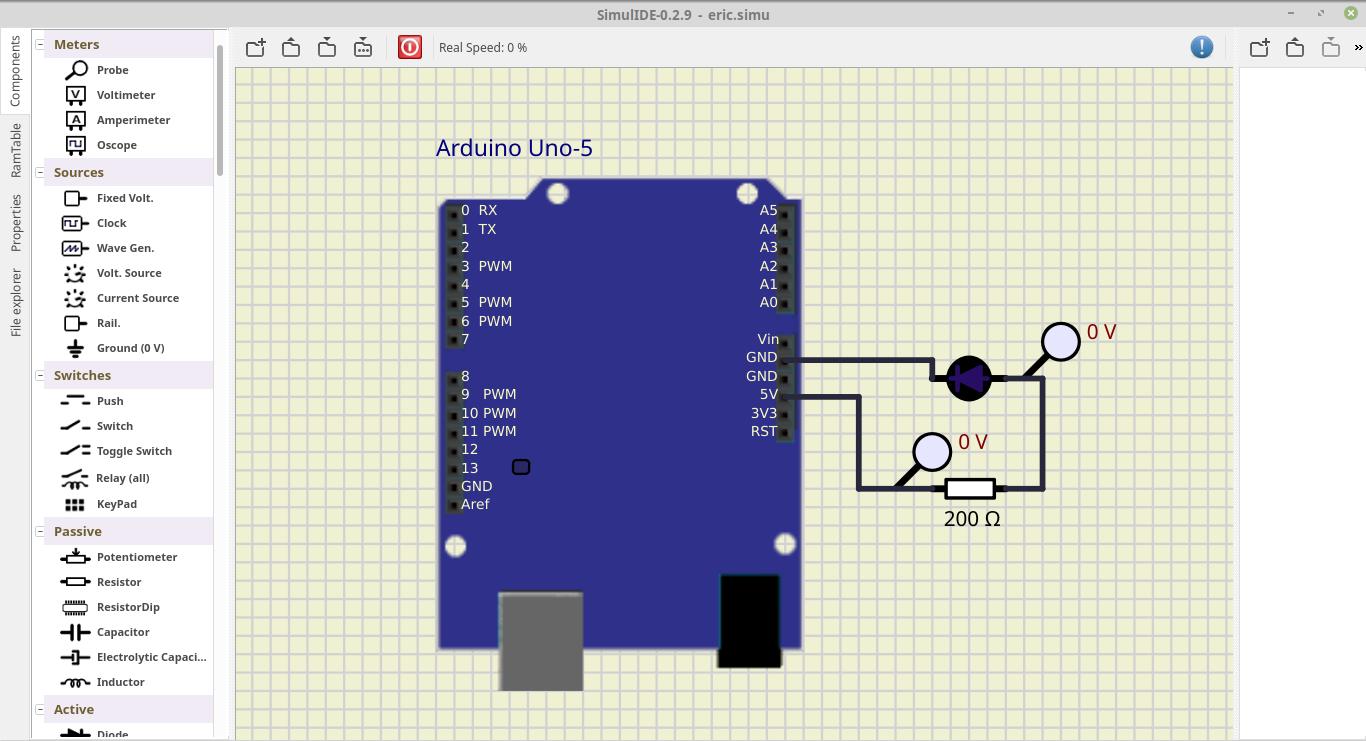Choose the Push switch component
1366x741 pixels.
click(x=110, y=401)
